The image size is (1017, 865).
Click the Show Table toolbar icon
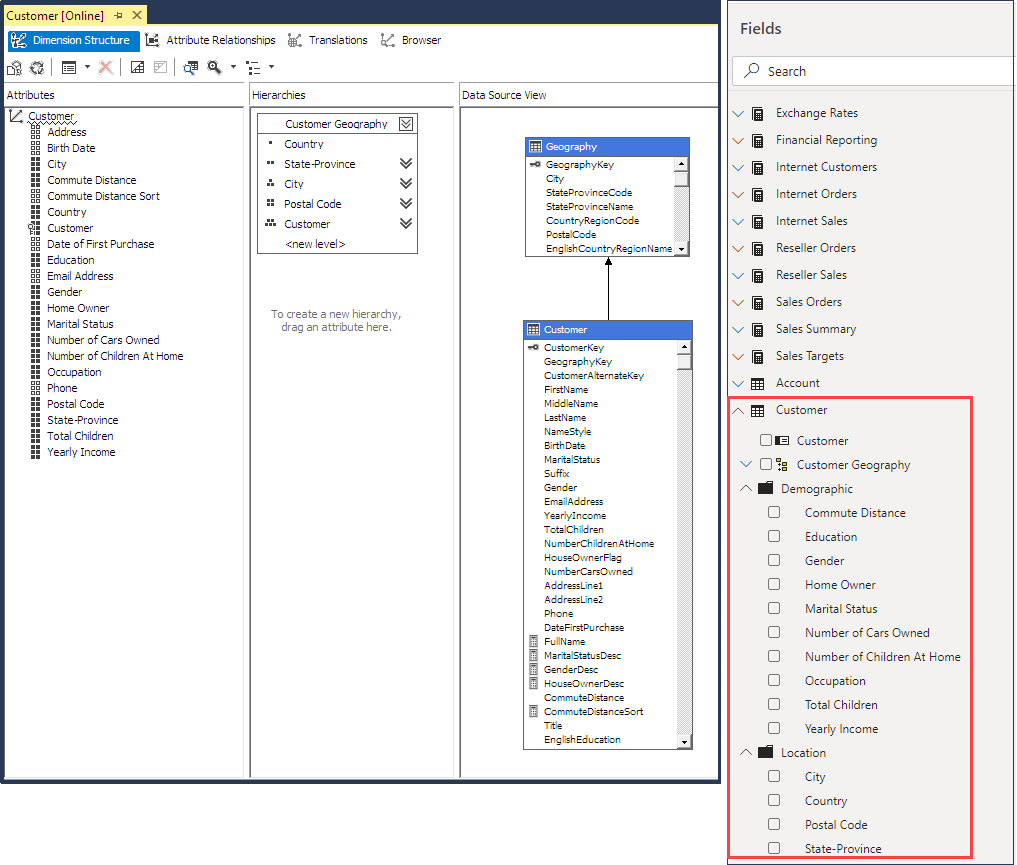(137, 67)
